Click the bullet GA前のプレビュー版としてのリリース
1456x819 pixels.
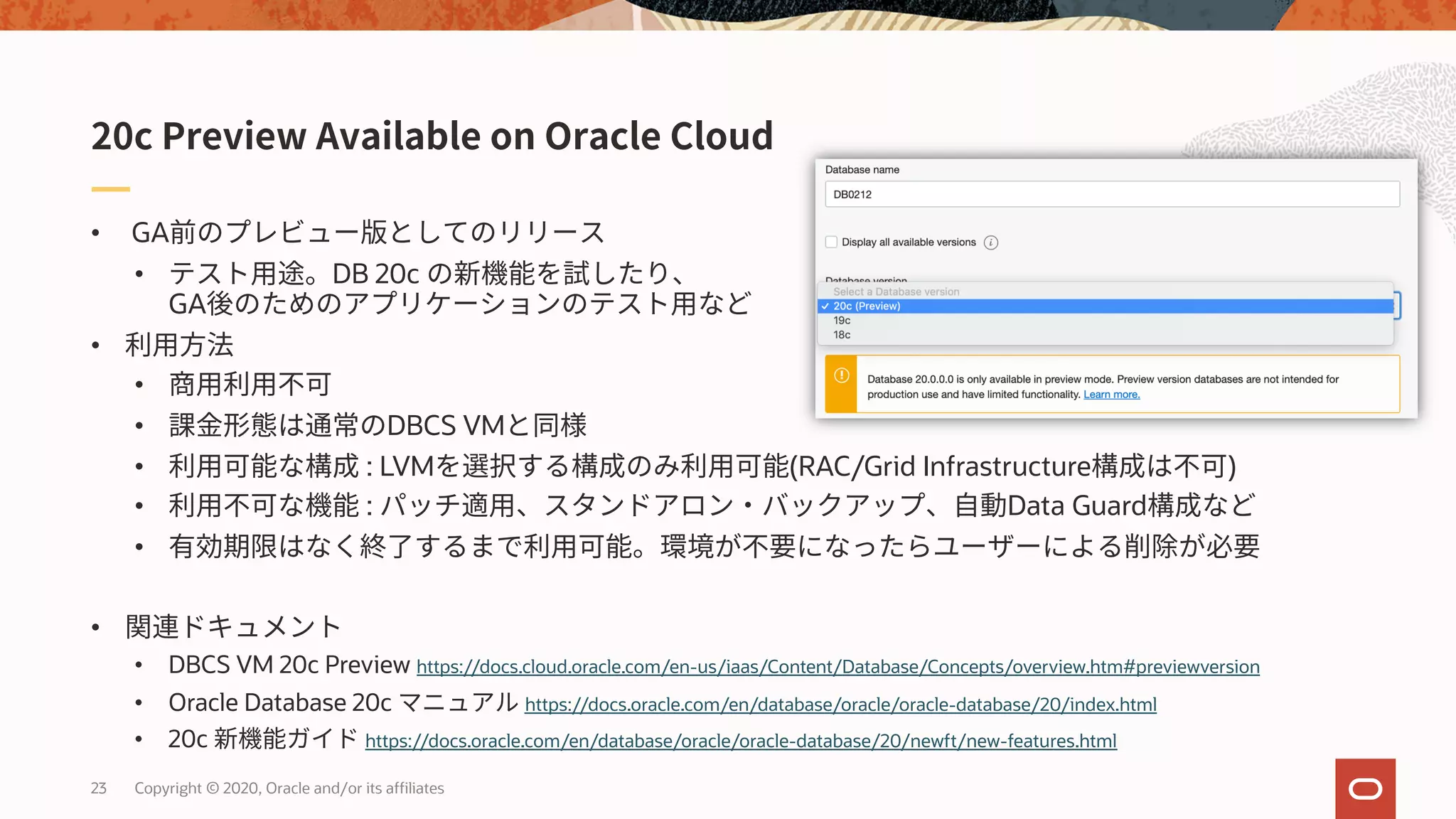pyautogui.click(x=368, y=232)
